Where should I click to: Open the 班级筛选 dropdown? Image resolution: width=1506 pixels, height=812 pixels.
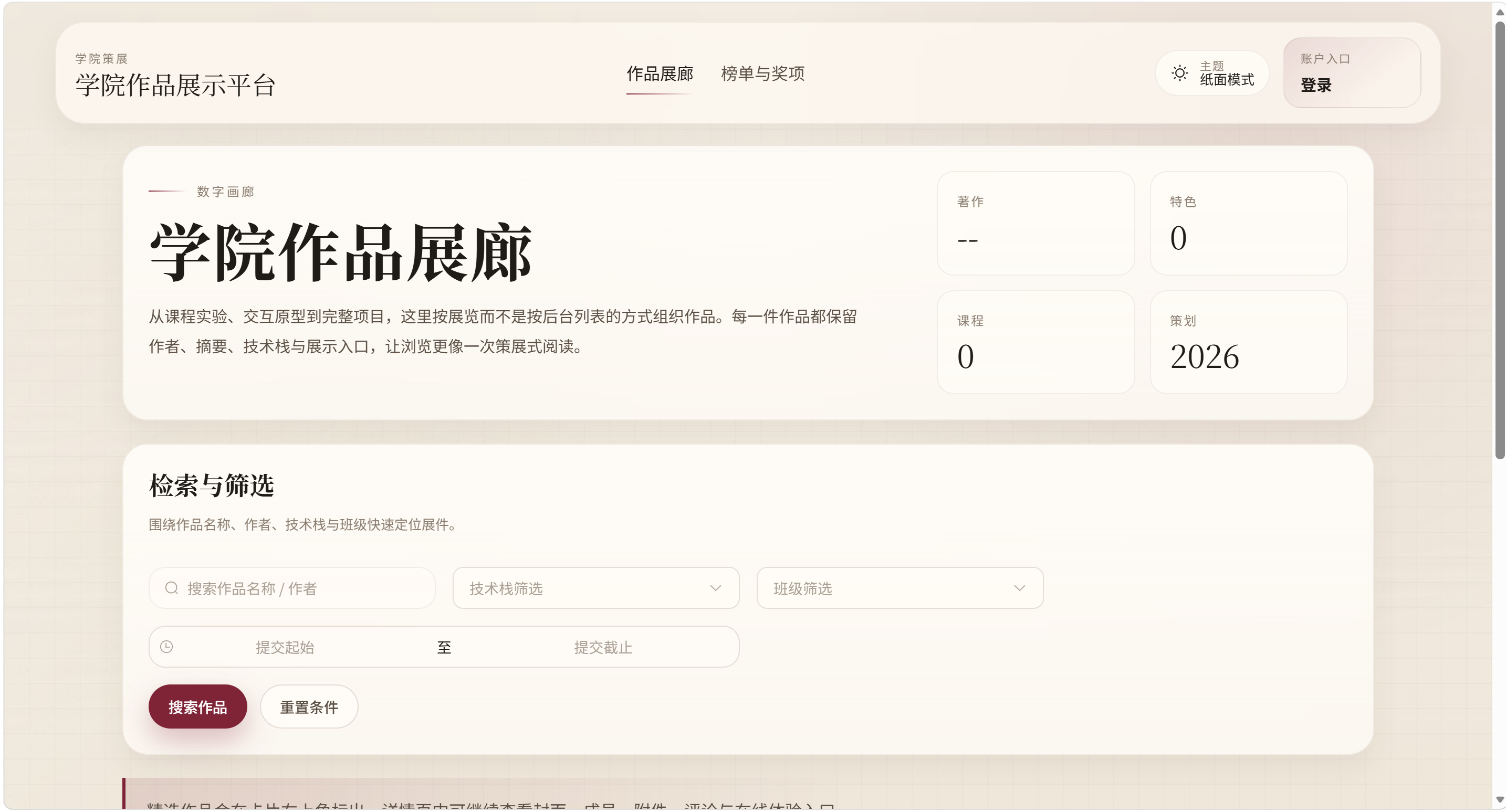coord(900,587)
